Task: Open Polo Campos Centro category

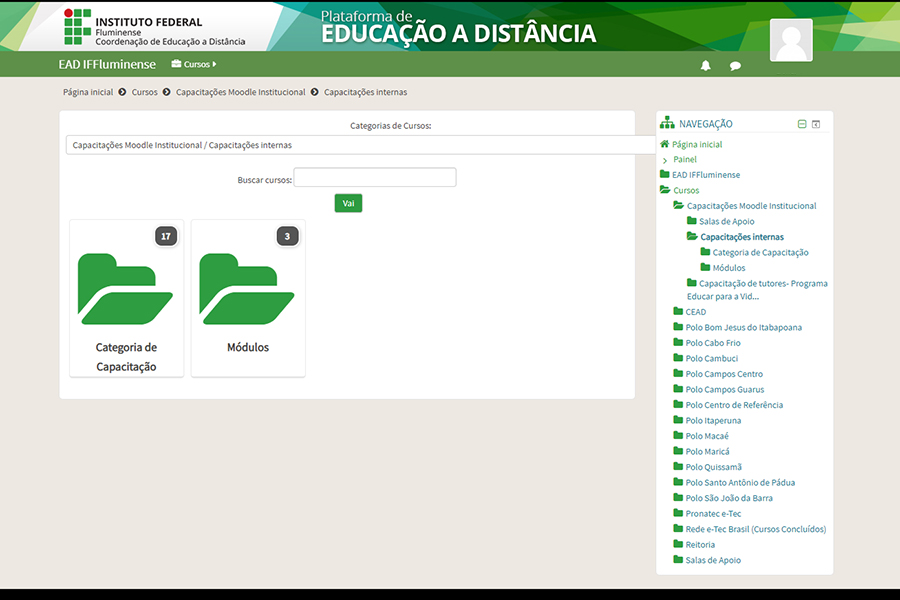Action: click(724, 374)
